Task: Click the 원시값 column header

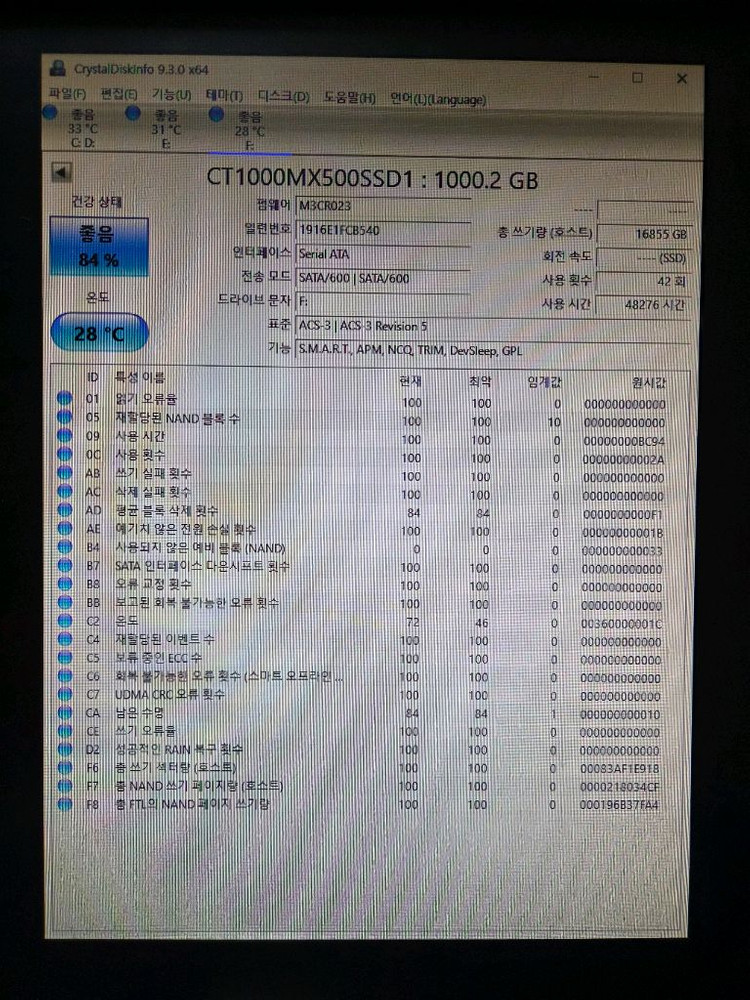Action: tap(649, 383)
